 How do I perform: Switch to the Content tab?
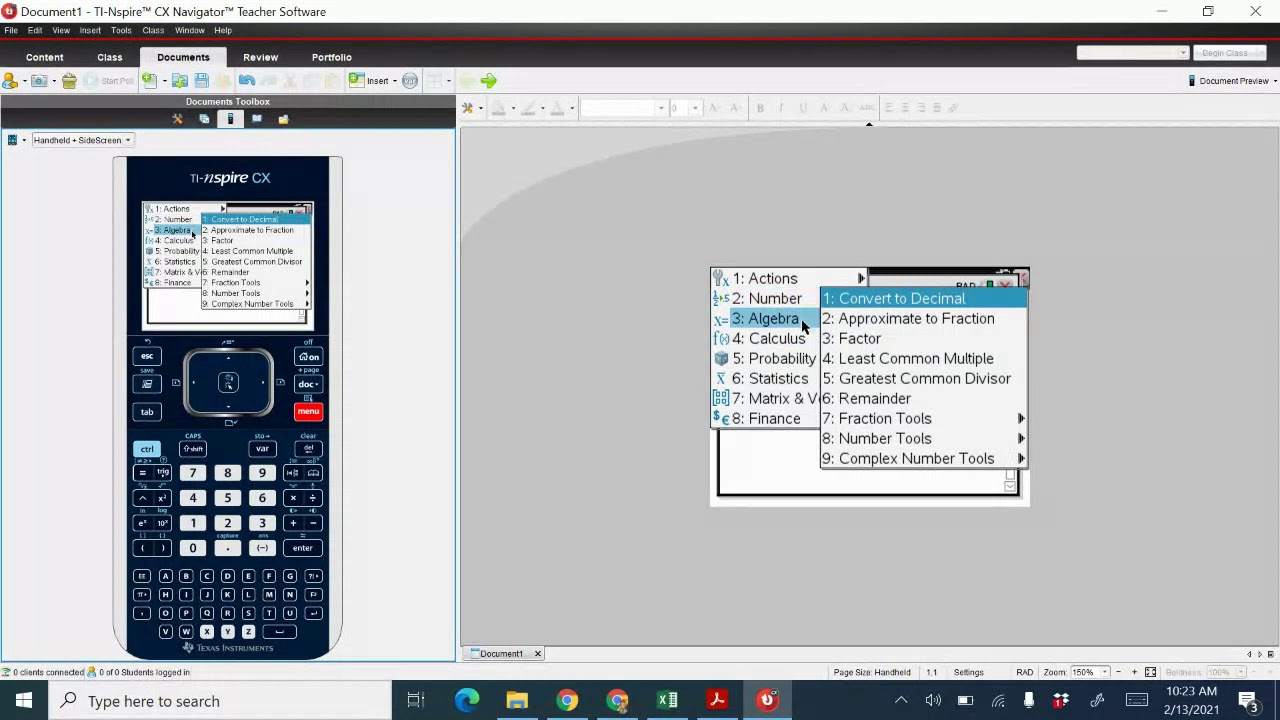coord(44,57)
